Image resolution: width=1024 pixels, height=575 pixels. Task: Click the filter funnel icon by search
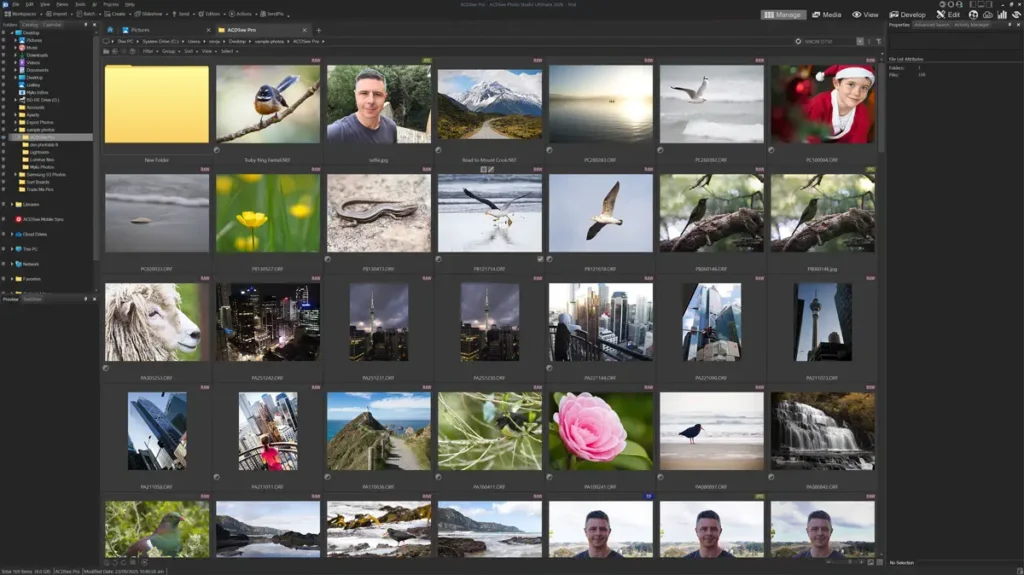pyautogui.click(x=878, y=41)
